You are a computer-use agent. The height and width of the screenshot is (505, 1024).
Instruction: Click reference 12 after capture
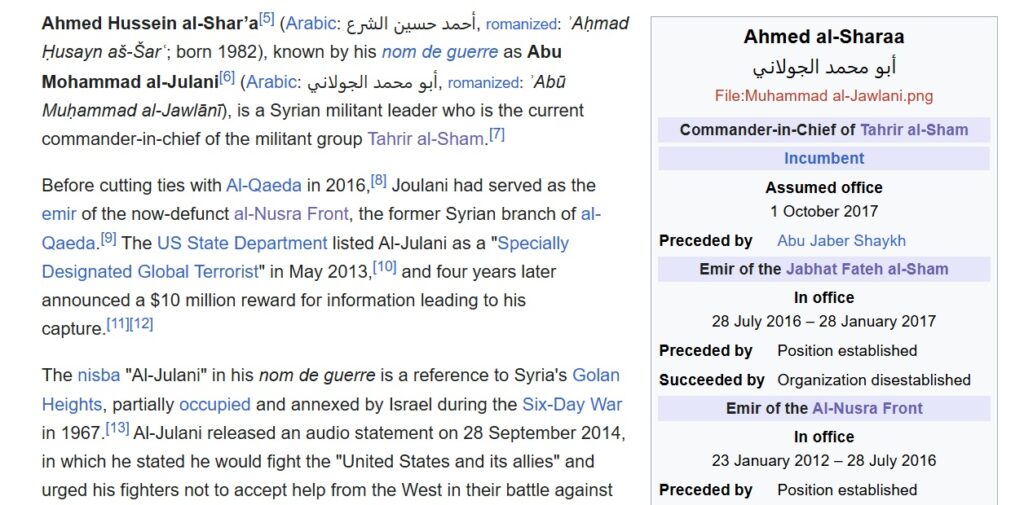click(x=142, y=323)
